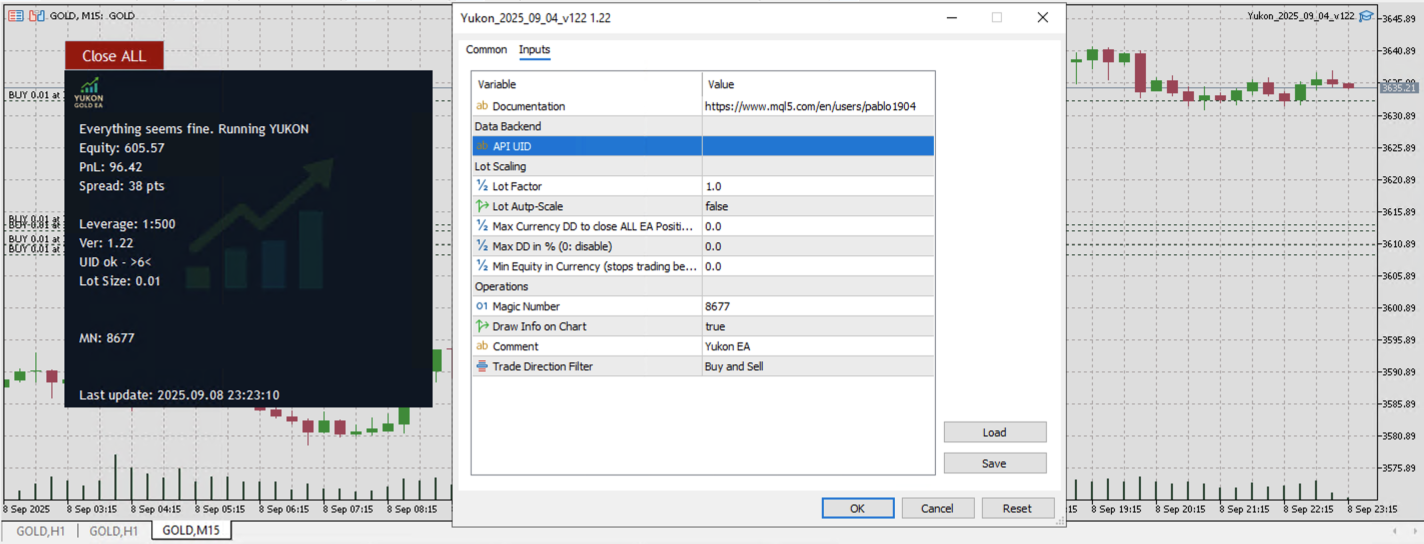Screen dimensions: 1424x544
Task: Click the empty API UID value field
Action: click(818, 146)
